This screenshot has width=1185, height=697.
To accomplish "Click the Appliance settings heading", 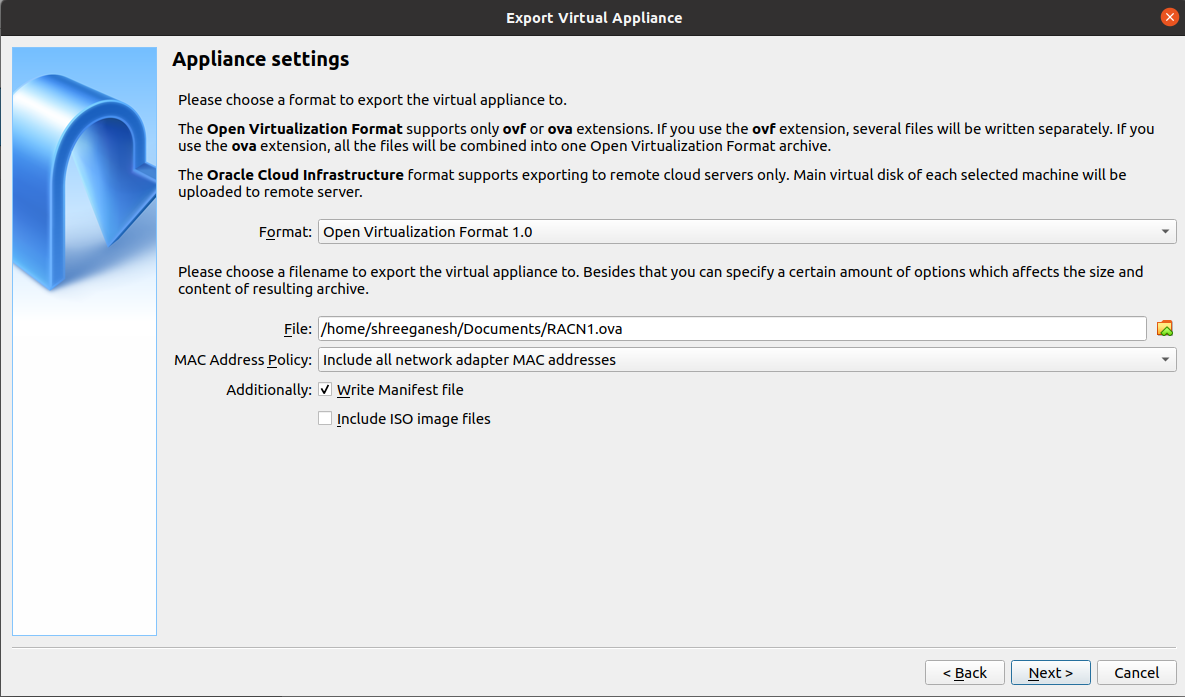I will coord(261,59).
